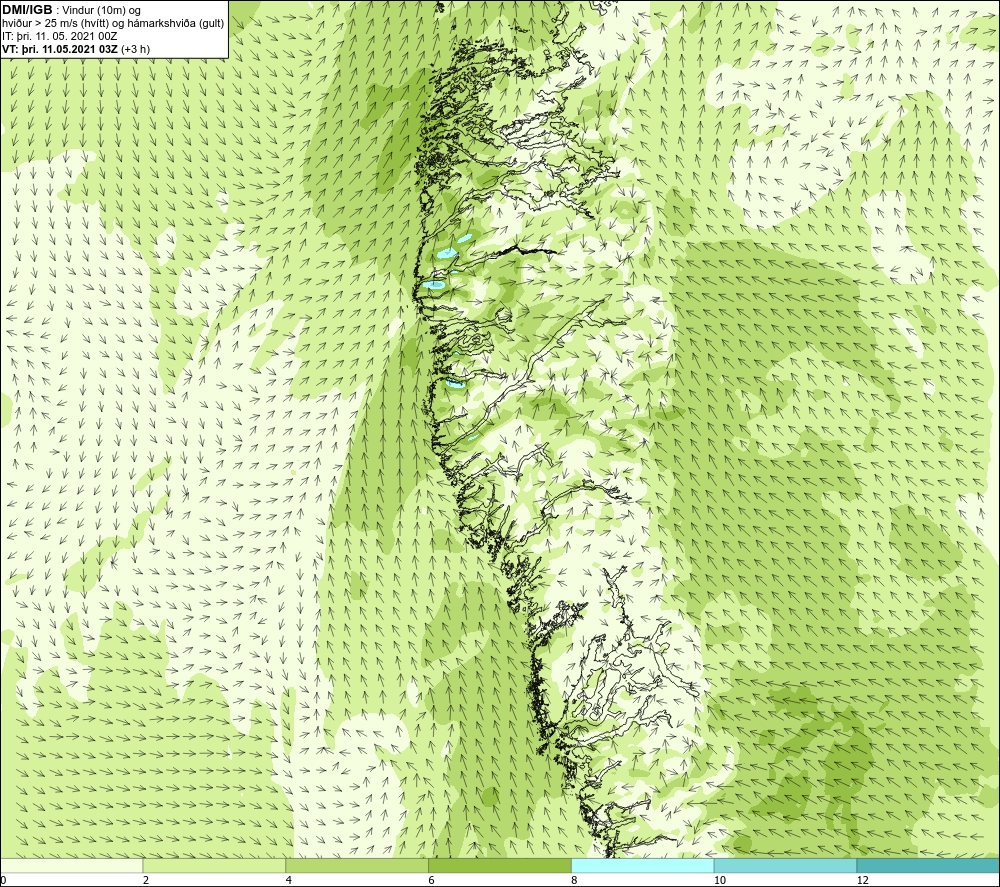Click the legend scale label "6"
The height and width of the screenshot is (887, 1000).
pyautogui.click(x=432, y=880)
